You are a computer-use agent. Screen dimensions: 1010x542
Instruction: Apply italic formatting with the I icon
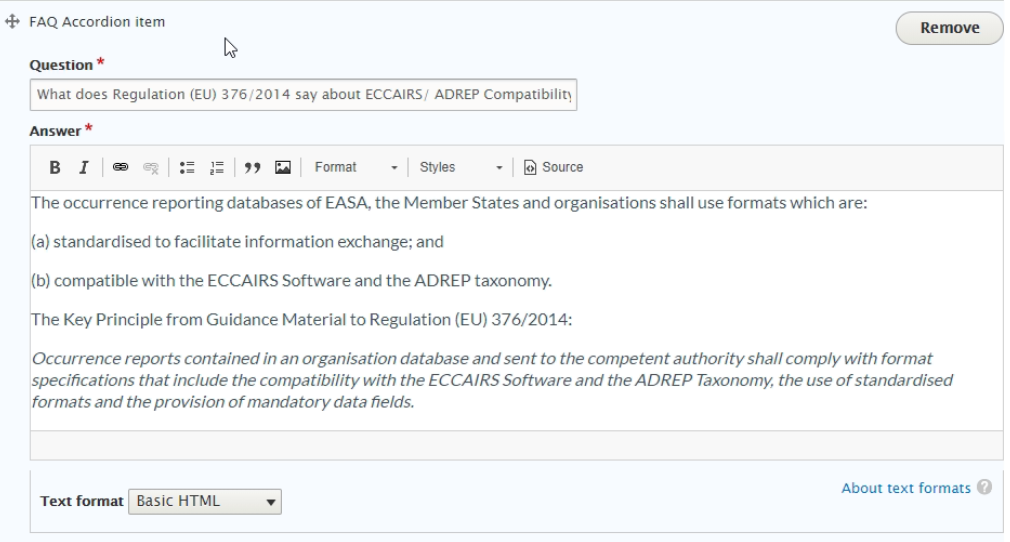(84, 168)
